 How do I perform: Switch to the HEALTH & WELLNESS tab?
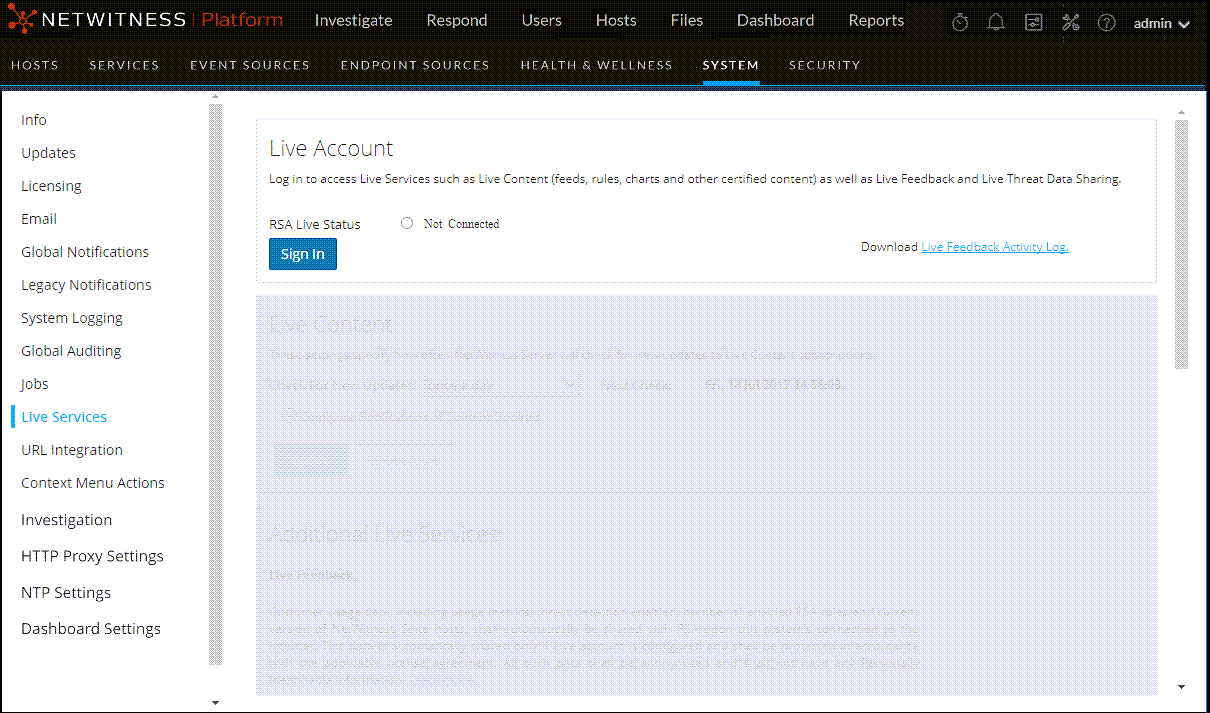pos(596,65)
